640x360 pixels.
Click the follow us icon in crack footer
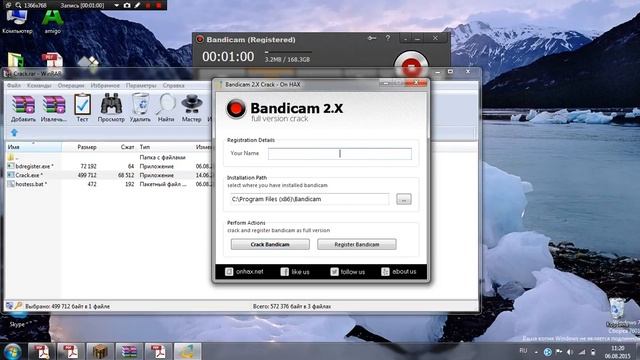pyautogui.click(x=334, y=271)
